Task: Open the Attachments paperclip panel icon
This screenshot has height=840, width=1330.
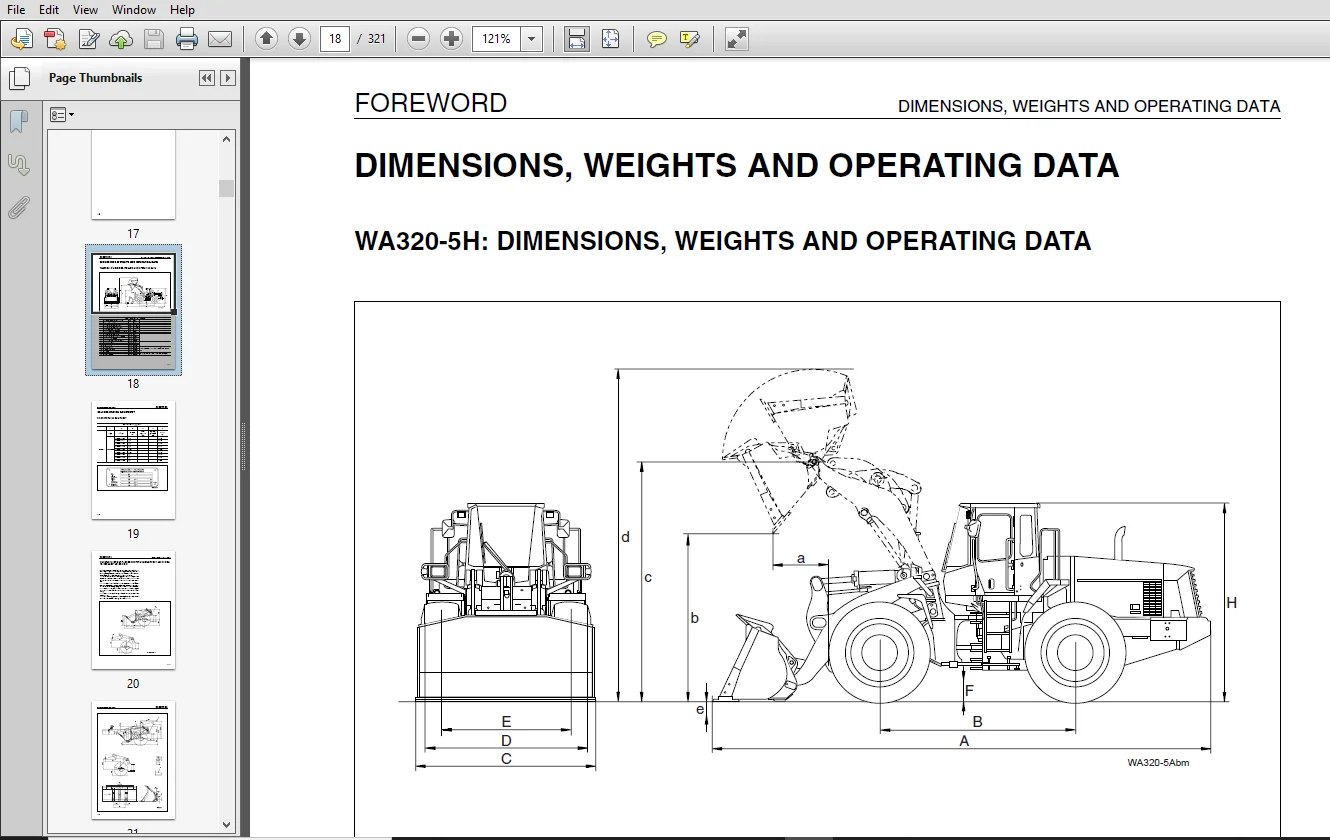Action: [19, 207]
